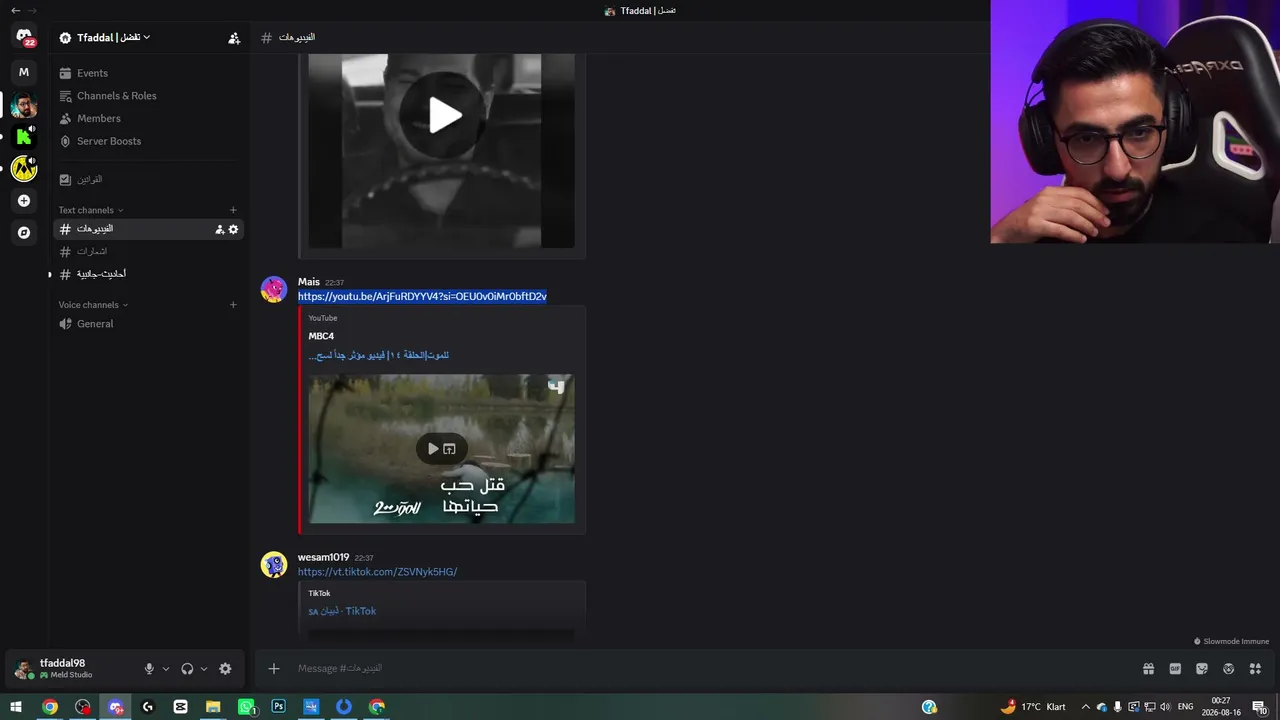Screen dimensions: 1280x720
Task: Open CapCut from the taskbar
Action: click(181, 707)
